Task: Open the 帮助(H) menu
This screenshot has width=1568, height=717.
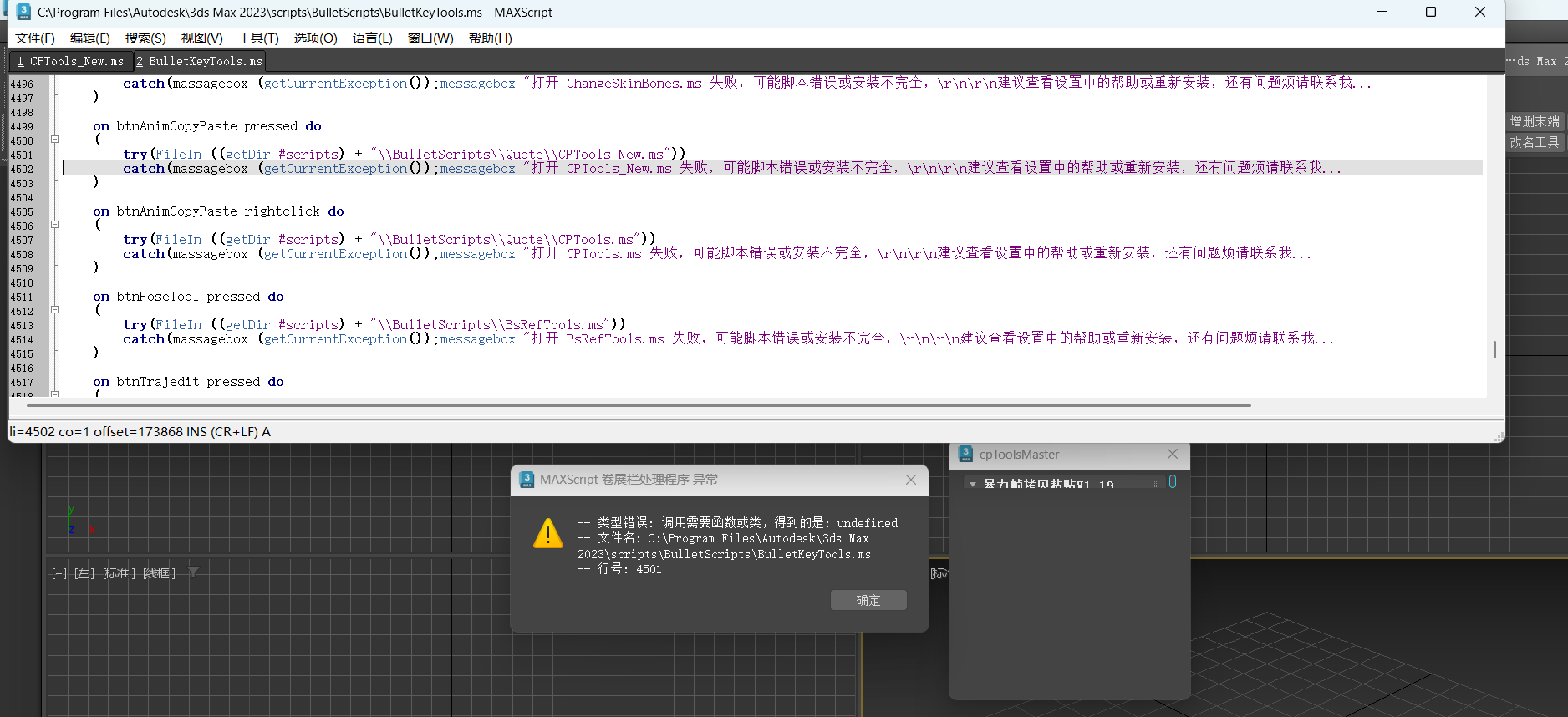Action: (x=491, y=38)
